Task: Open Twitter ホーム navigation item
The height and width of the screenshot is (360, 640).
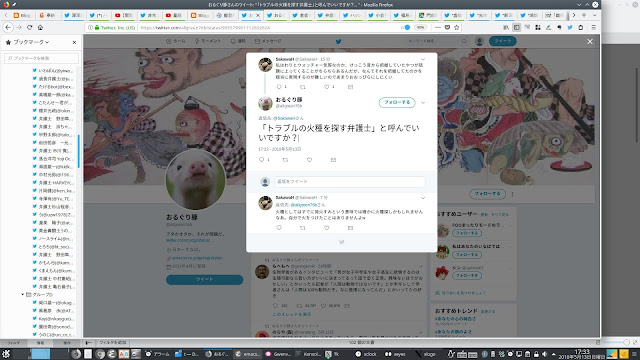Action: (x=176, y=41)
